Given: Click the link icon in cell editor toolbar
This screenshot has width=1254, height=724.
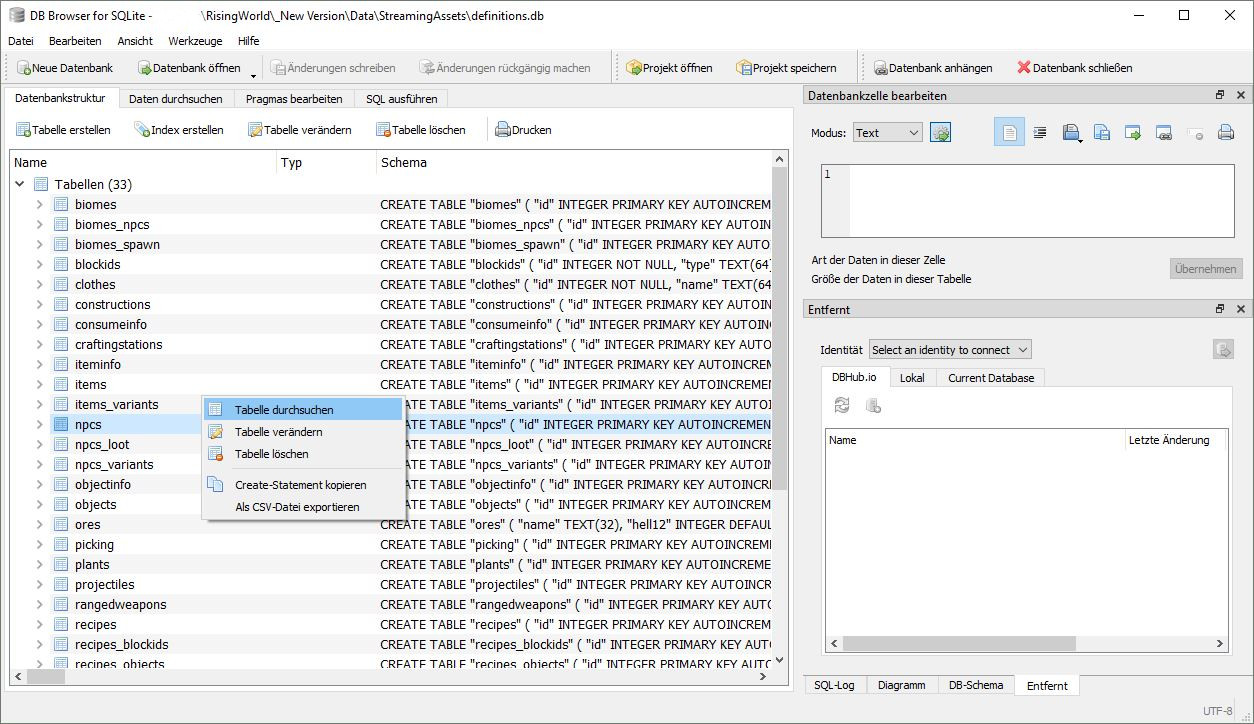Looking at the screenshot, I should pyautogui.click(x=1164, y=132).
